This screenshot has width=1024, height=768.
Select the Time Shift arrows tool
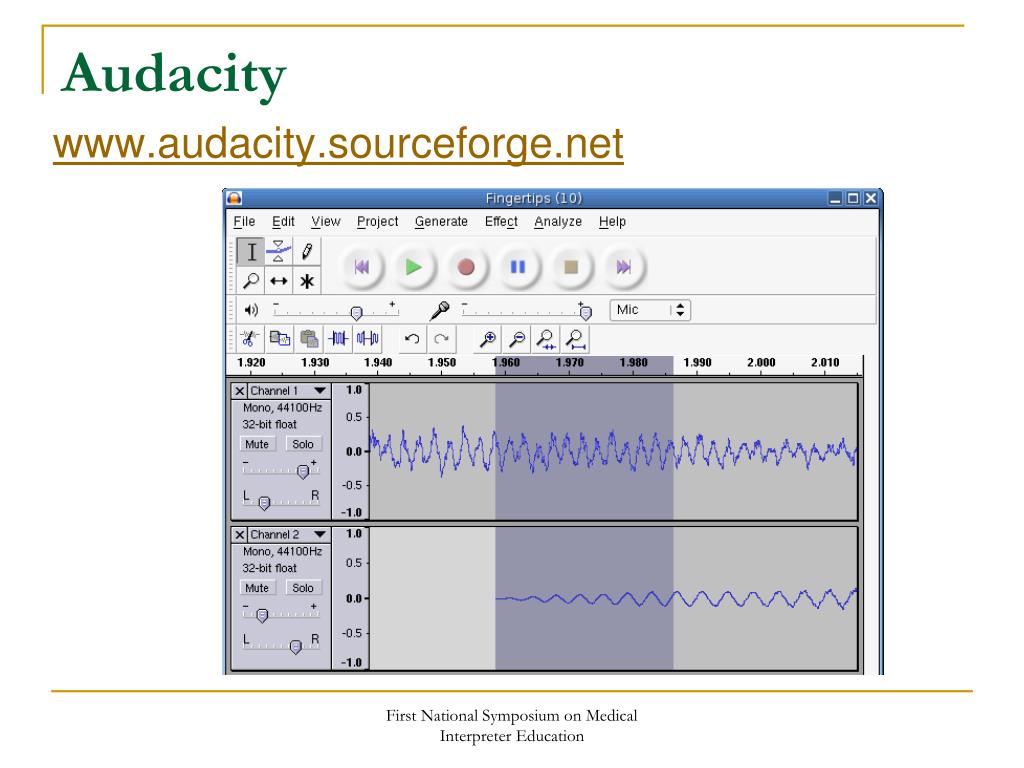pos(279,281)
